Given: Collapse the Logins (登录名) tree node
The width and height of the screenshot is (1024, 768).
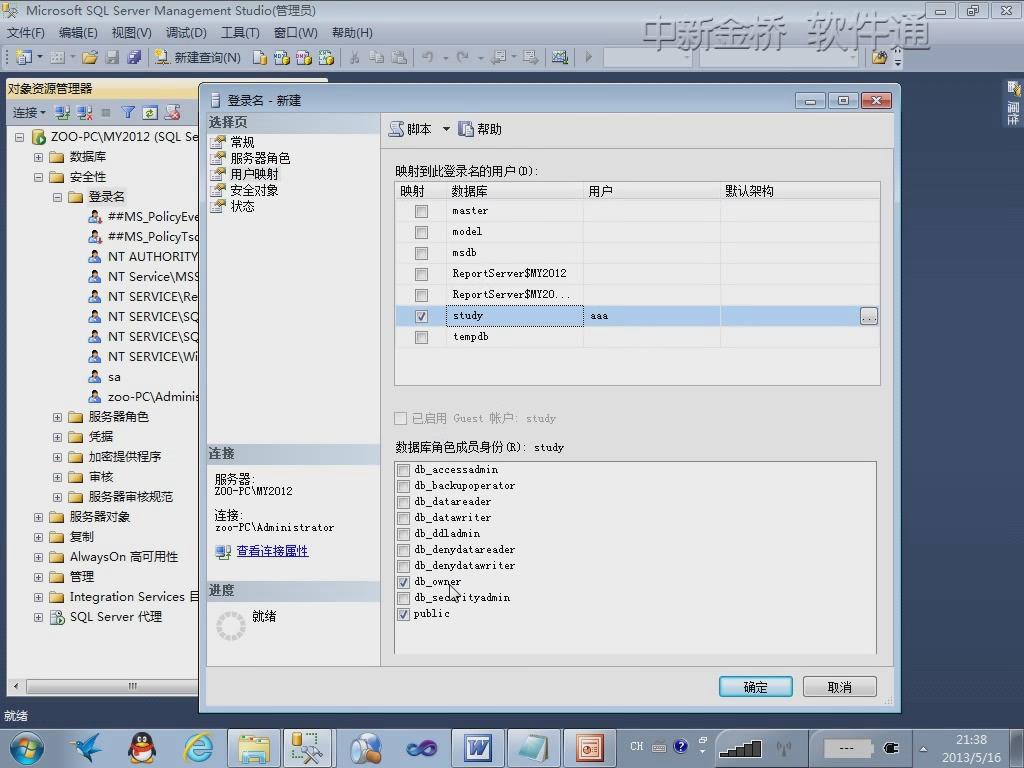Looking at the screenshot, I should (x=57, y=197).
